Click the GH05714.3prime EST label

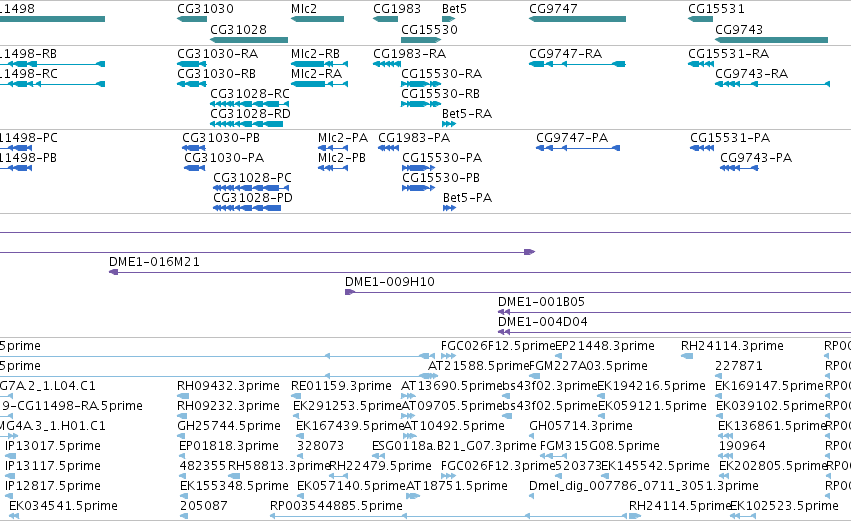click(x=581, y=426)
